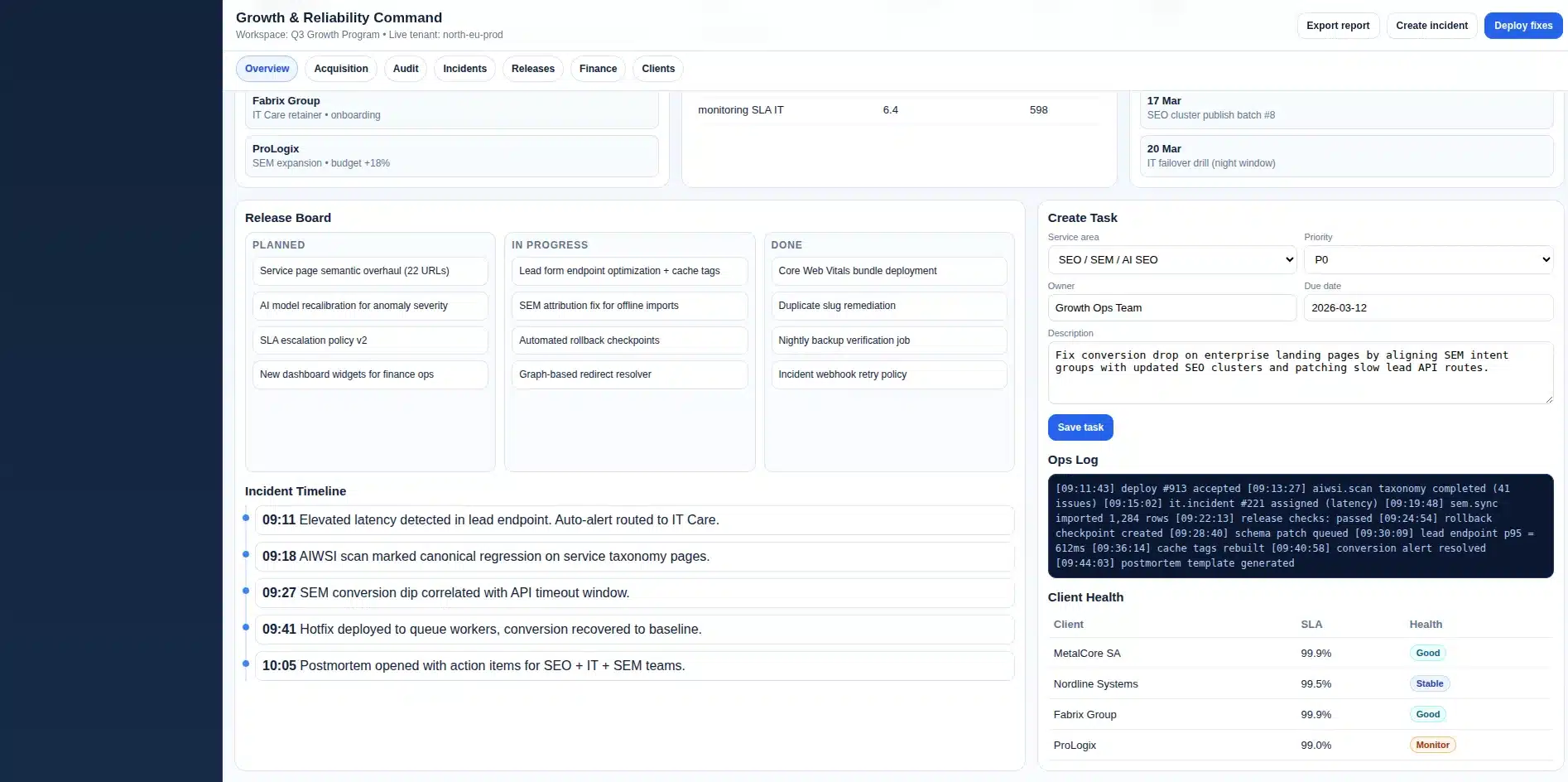
Task: Click Fabrix Group in Client Health table
Action: pos(1085,715)
